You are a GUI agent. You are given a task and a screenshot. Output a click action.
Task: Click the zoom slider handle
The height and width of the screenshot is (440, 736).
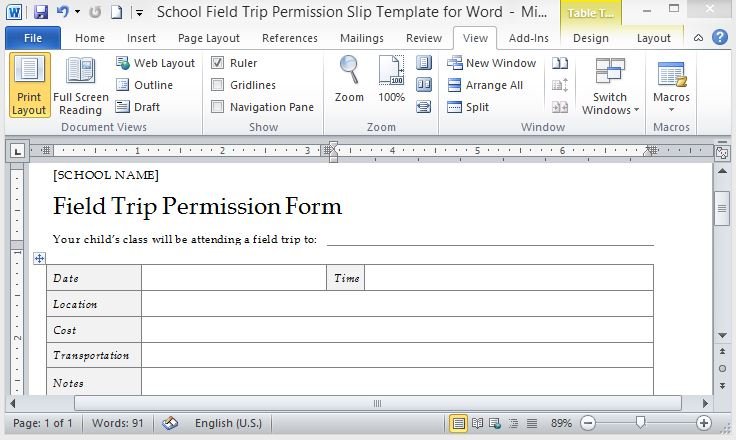(640, 423)
